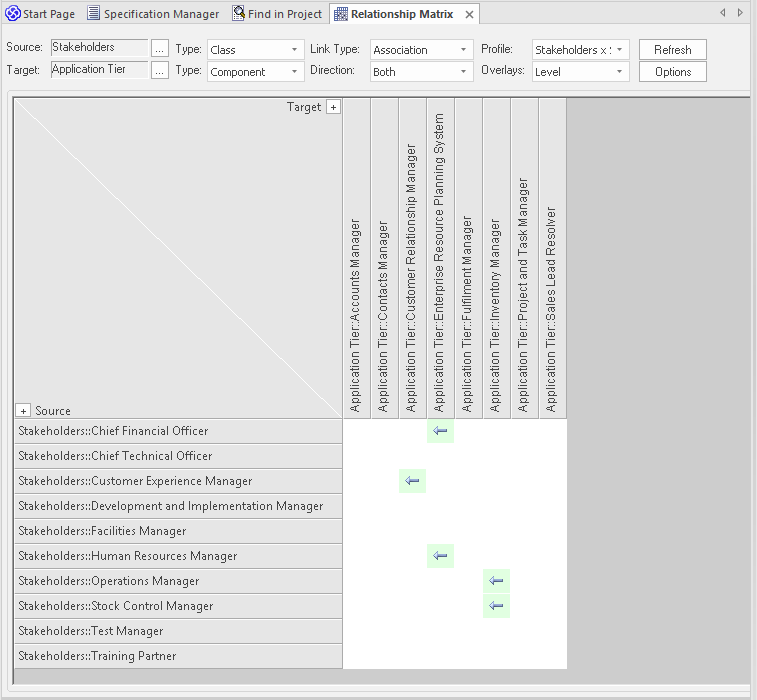Open the Profile dropdown
757x700 pixels.
coord(580,50)
